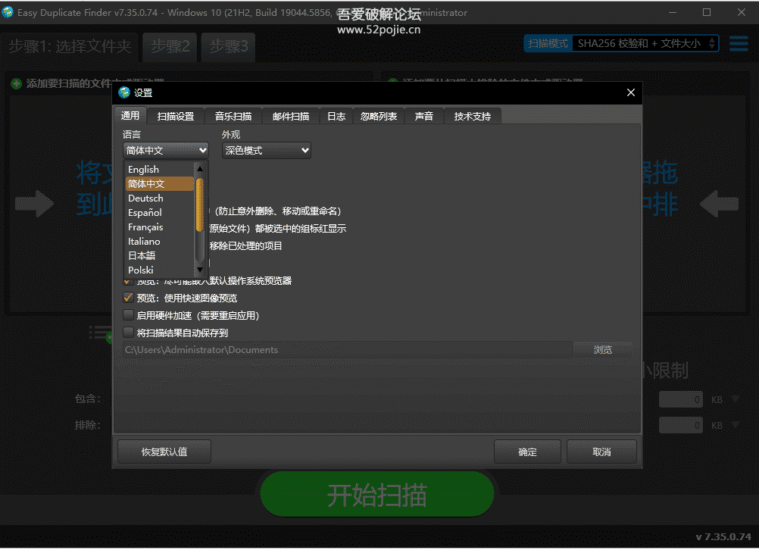Click the right panel left-pointing arrow
Viewport: 759px width, 550px height.
click(x=719, y=204)
